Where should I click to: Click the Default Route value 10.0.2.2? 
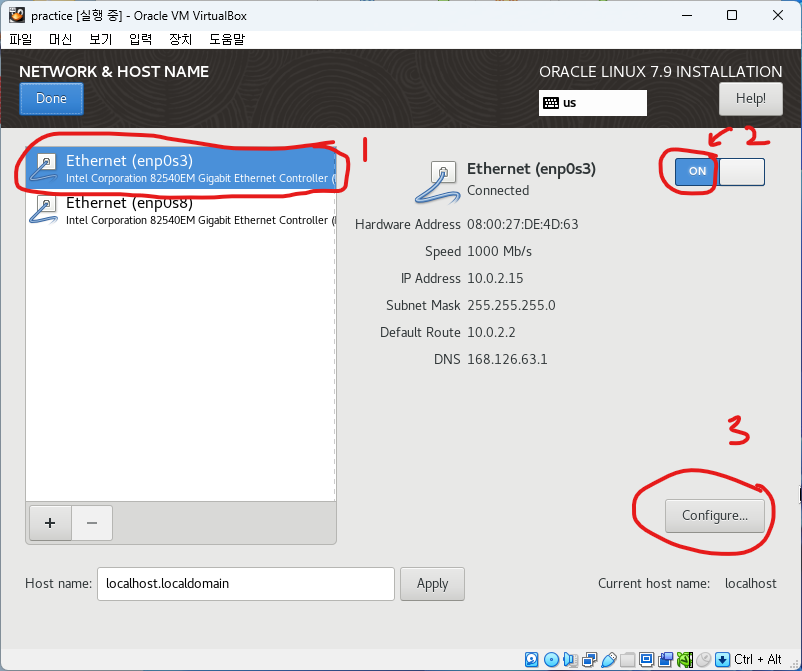[491, 332]
